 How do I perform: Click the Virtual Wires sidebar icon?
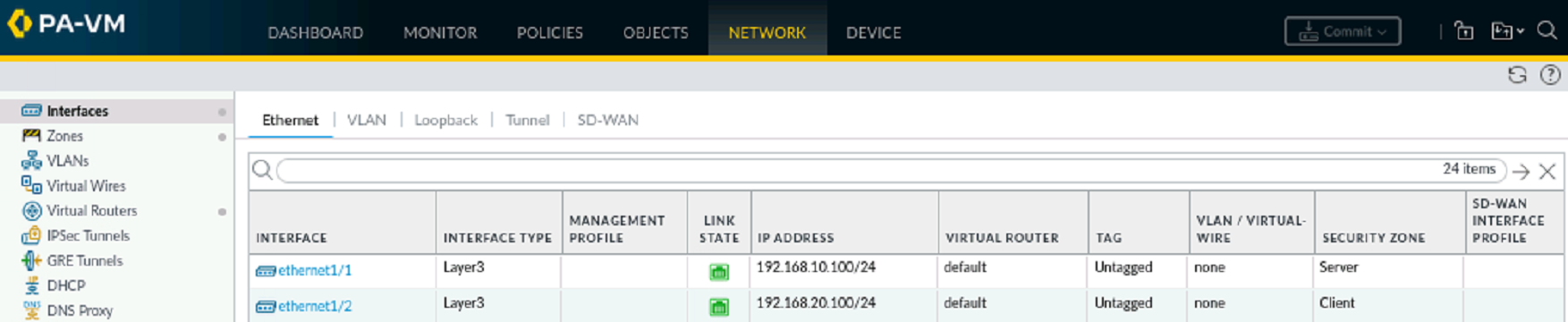pyautogui.click(x=31, y=185)
